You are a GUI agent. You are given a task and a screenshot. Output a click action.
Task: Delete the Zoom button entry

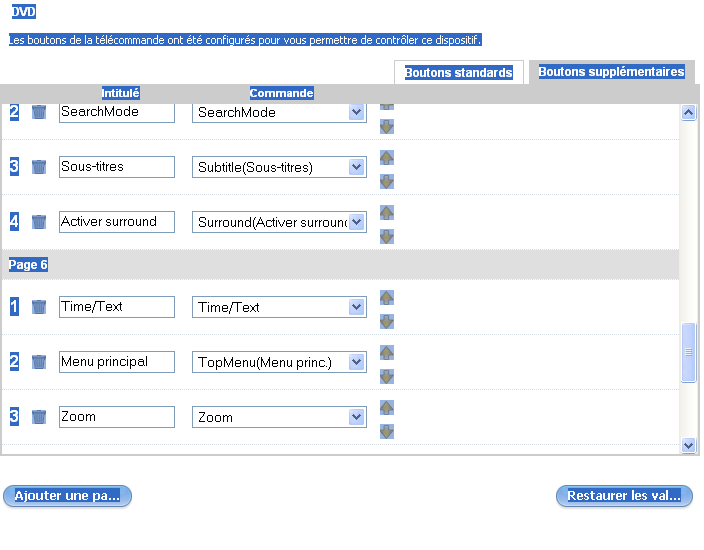(x=39, y=417)
